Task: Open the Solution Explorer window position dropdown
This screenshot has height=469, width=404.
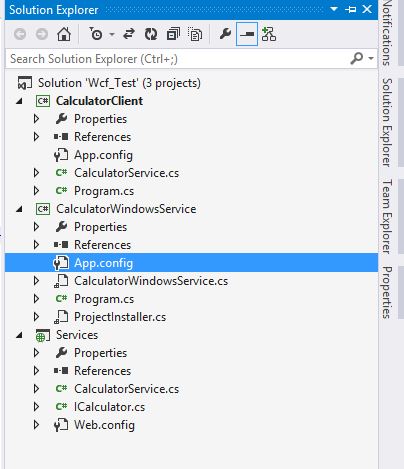Action: (334, 9)
